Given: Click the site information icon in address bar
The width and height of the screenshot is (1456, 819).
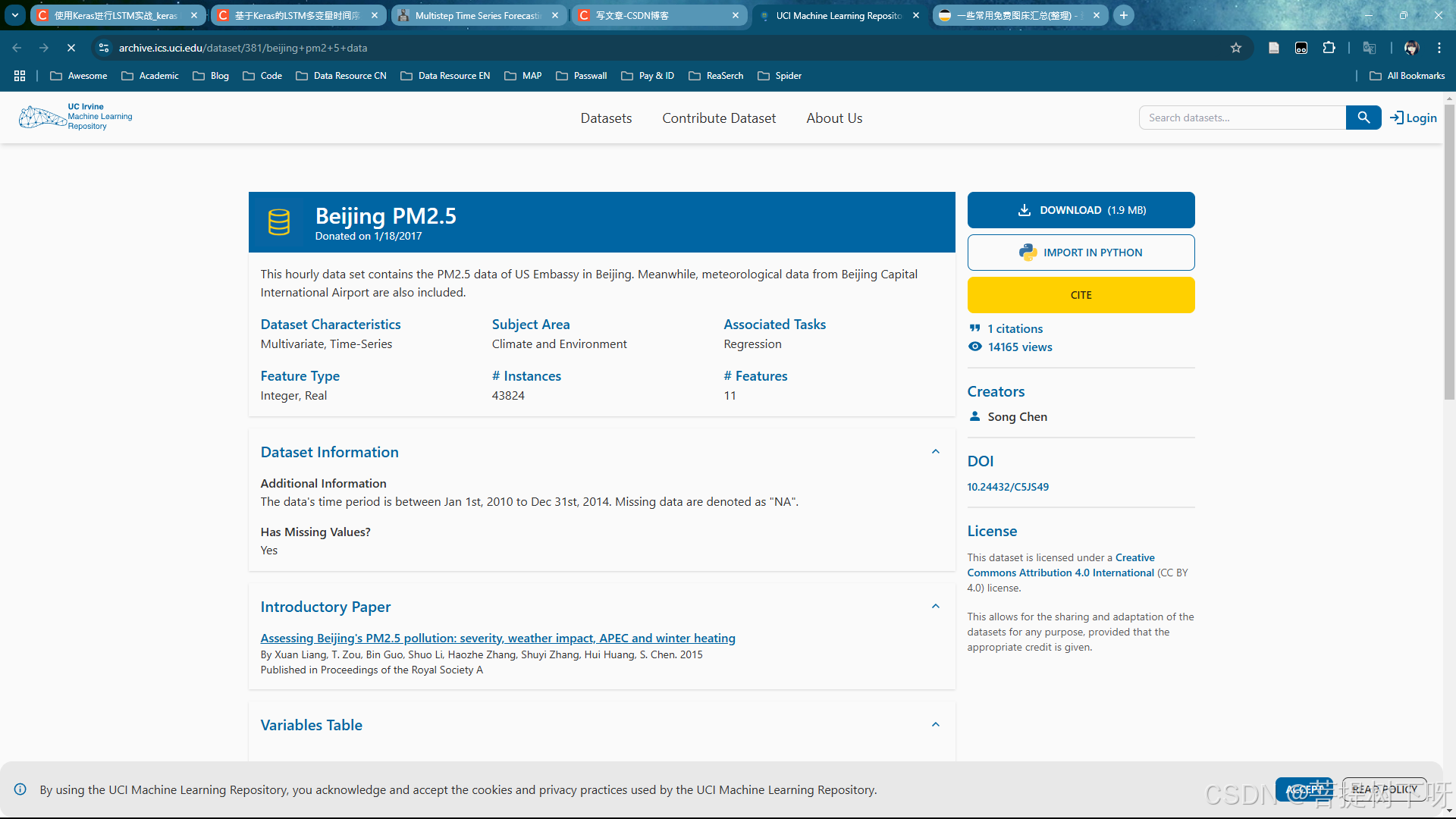Looking at the screenshot, I should [104, 48].
